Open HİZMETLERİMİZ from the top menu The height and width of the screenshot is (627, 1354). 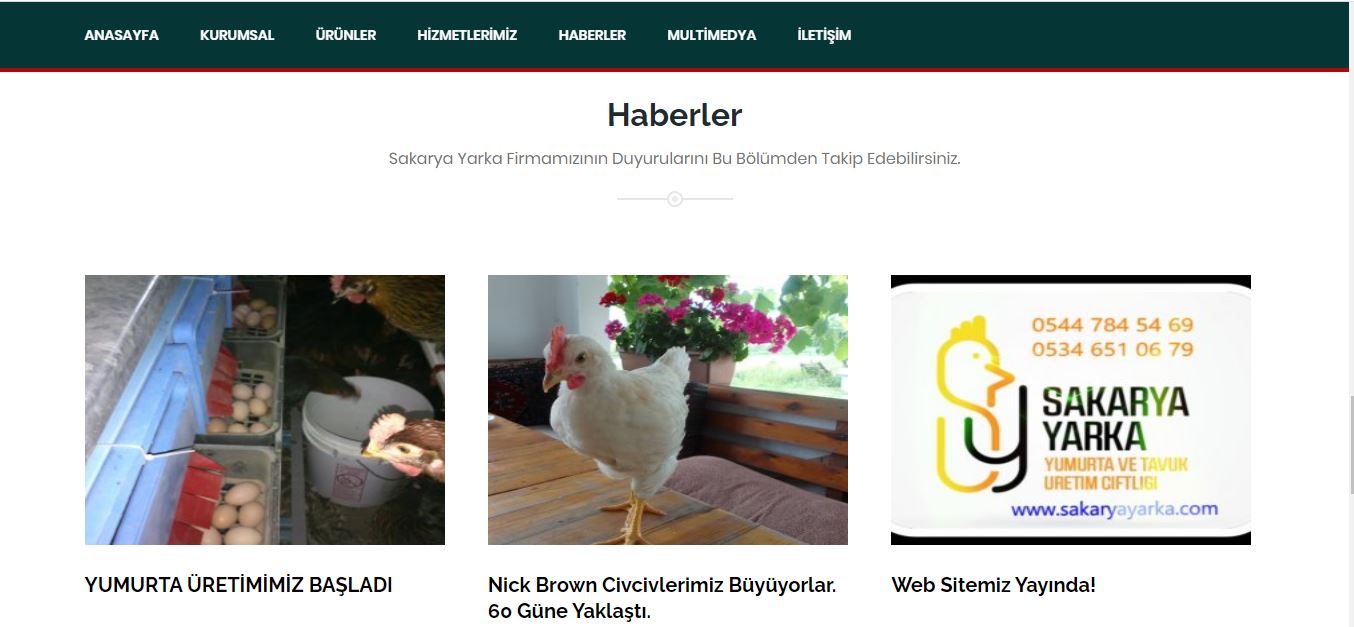coord(467,35)
